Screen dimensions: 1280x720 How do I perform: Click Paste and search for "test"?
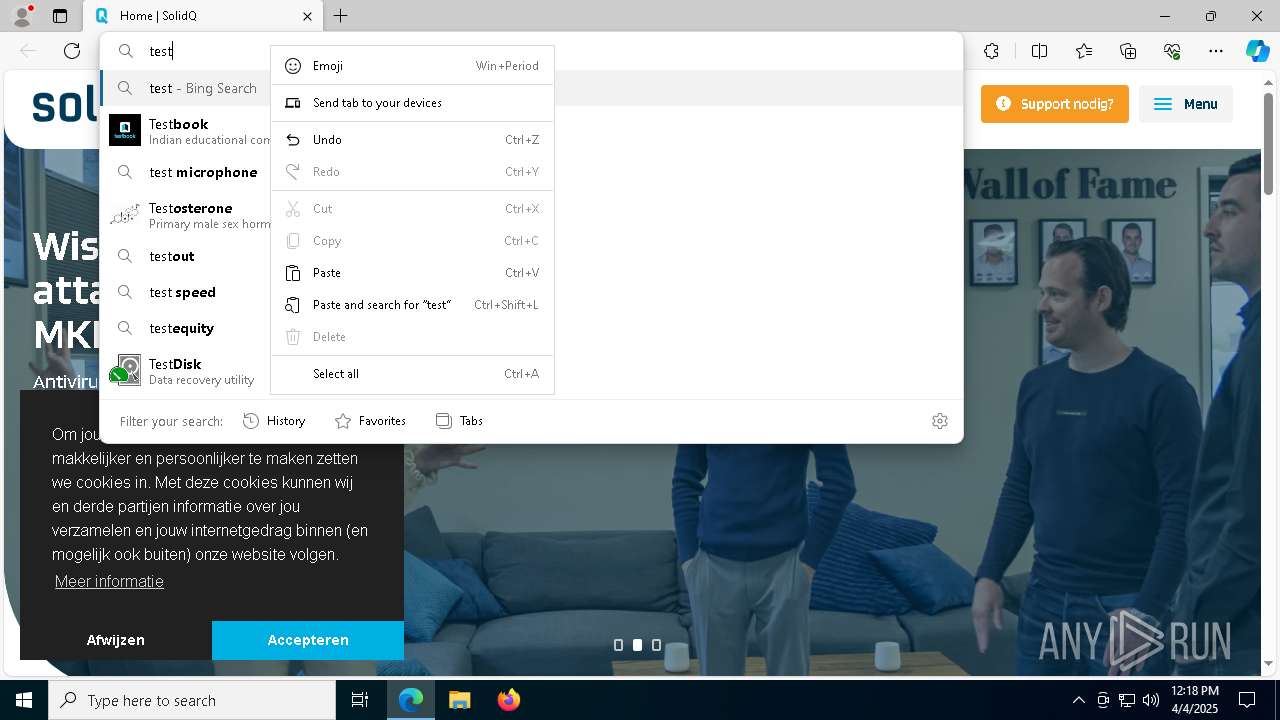click(x=412, y=305)
